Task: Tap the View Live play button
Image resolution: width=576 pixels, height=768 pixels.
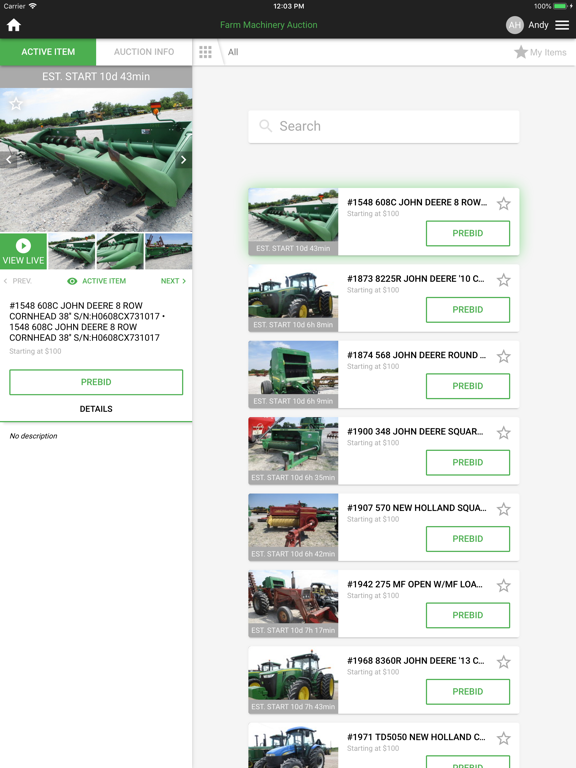Action: 23,251
